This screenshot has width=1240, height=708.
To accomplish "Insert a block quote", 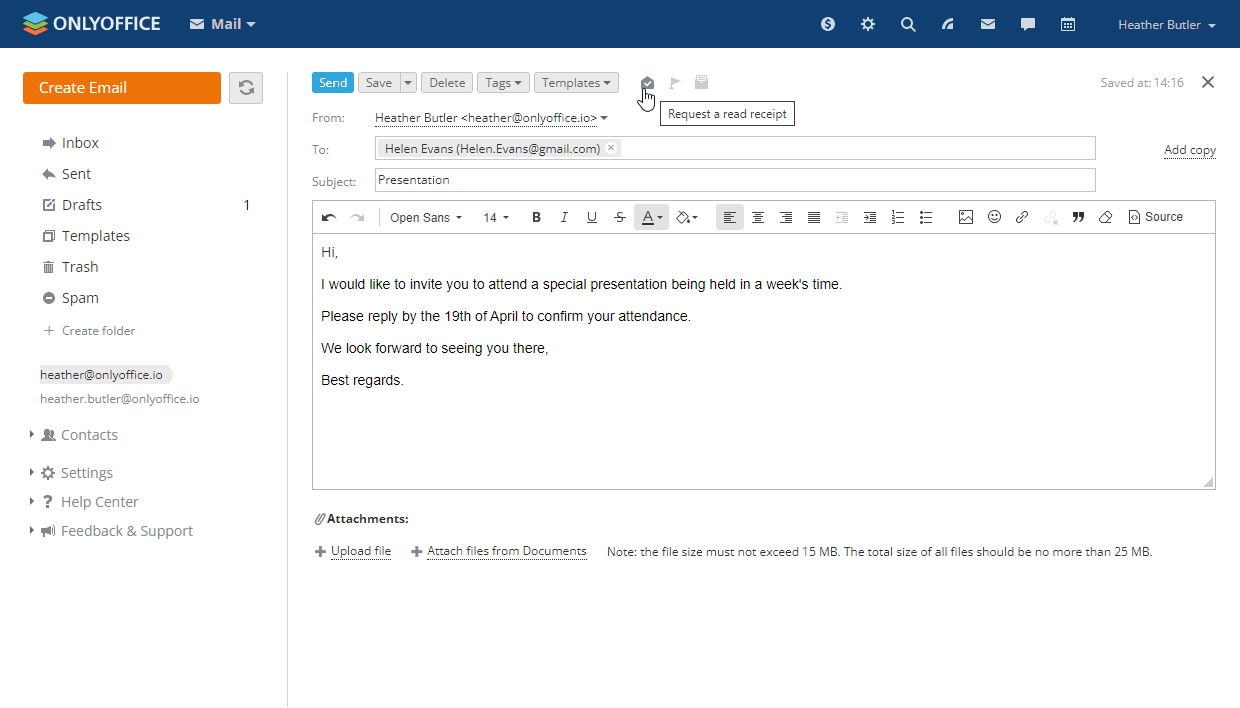I will pyautogui.click(x=1078, y=217).
